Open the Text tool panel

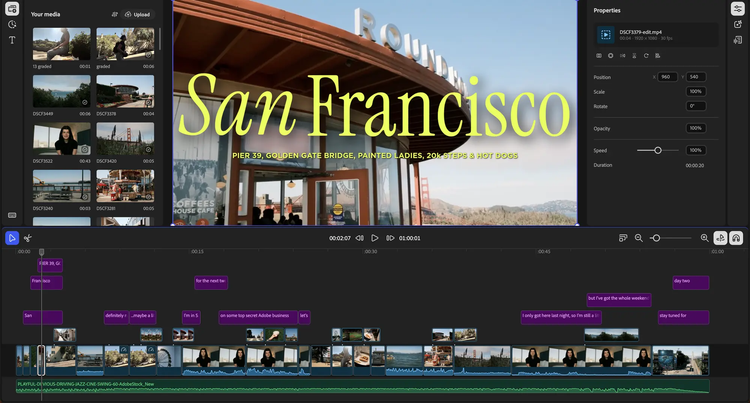tap(12, 40)
